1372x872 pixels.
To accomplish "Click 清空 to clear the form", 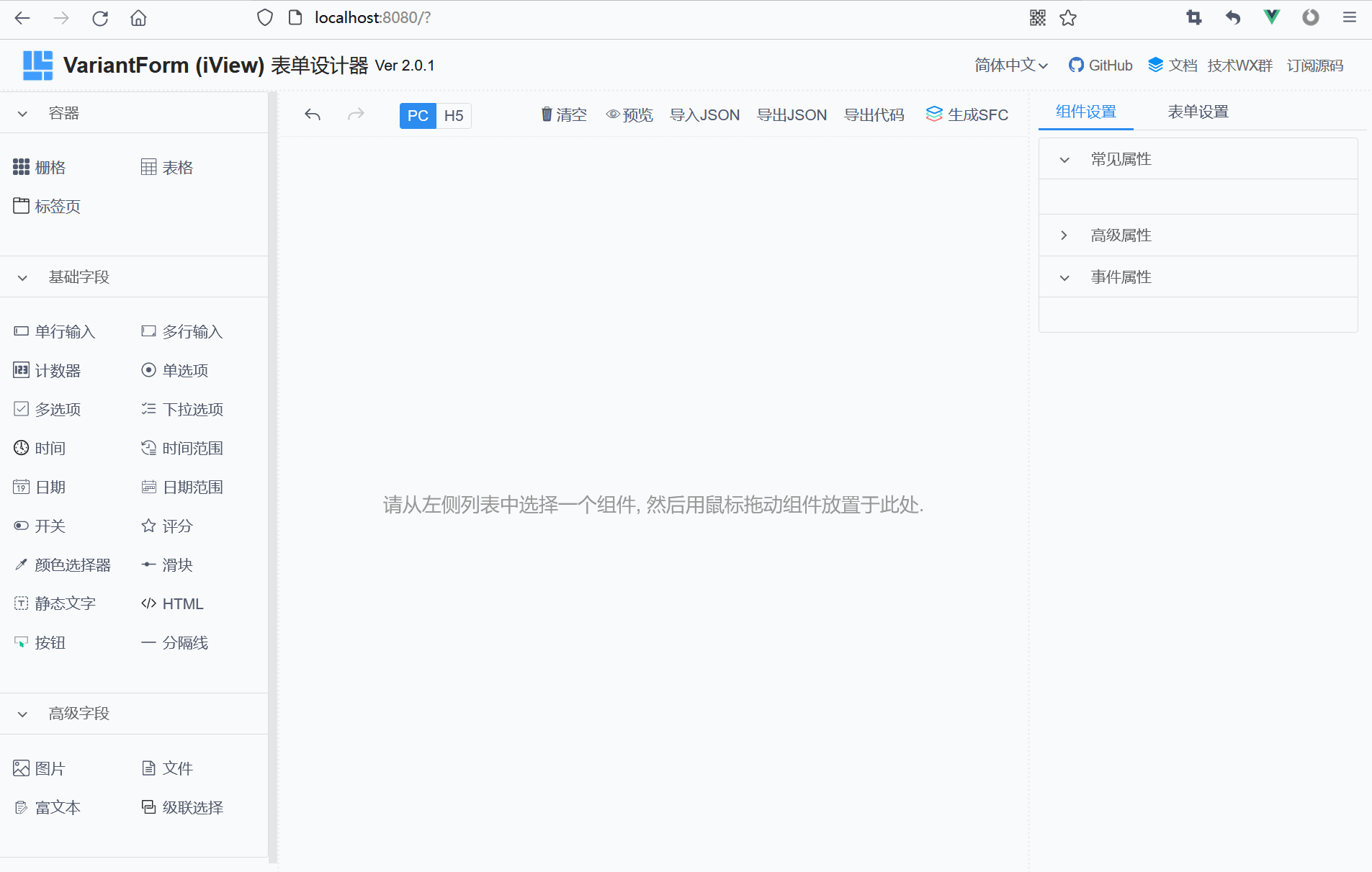I will pyautogui.click(x=564, y=115).
